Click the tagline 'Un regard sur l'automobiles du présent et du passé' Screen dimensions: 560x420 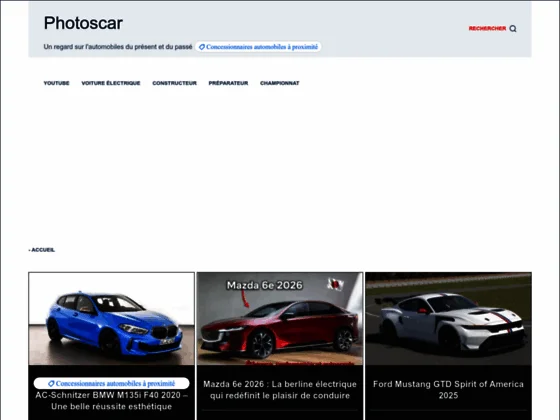pyautogui.click(x=118, y=47)
